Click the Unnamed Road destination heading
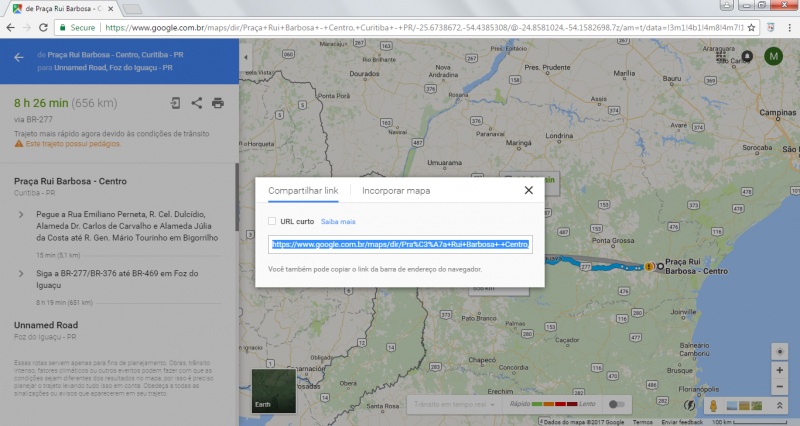 46,325
